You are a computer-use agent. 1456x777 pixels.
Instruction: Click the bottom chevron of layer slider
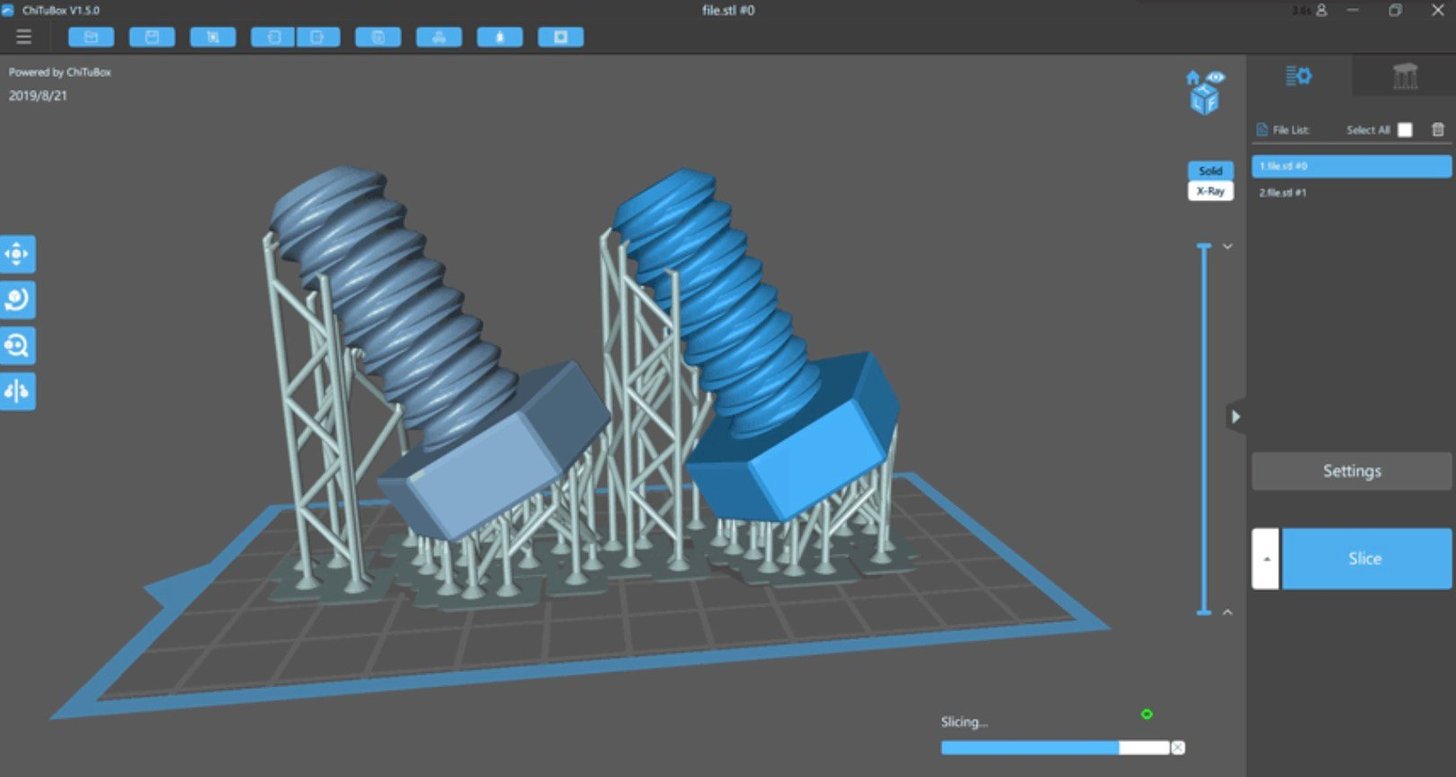tap(1228, 612)
